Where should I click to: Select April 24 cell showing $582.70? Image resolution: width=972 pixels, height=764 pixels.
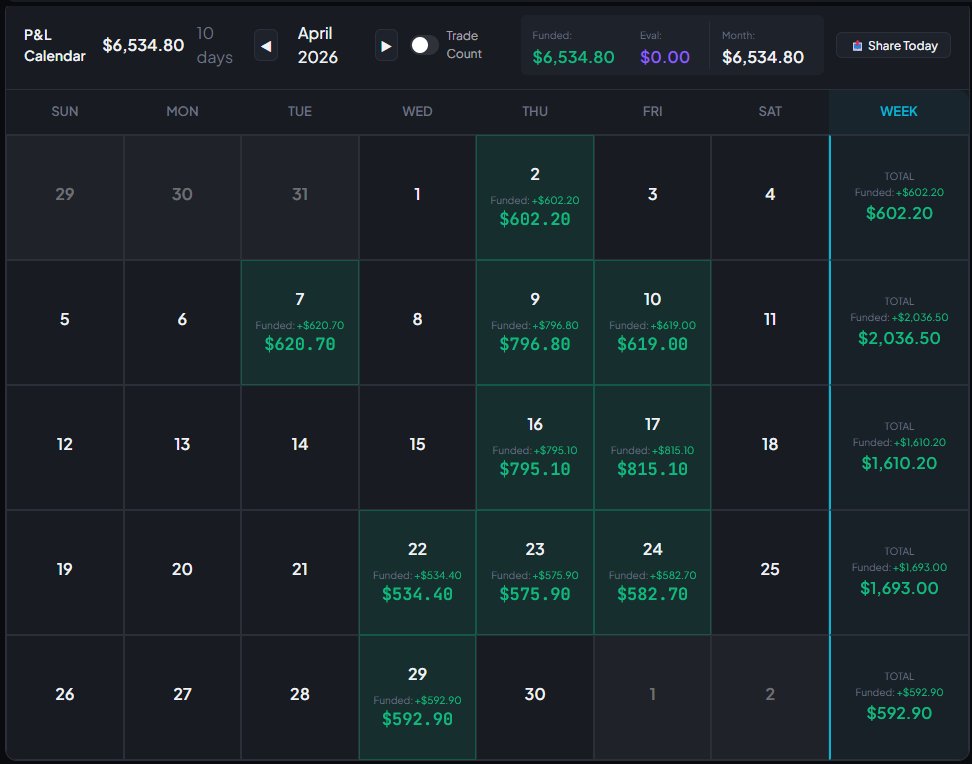tap(652, 572)
